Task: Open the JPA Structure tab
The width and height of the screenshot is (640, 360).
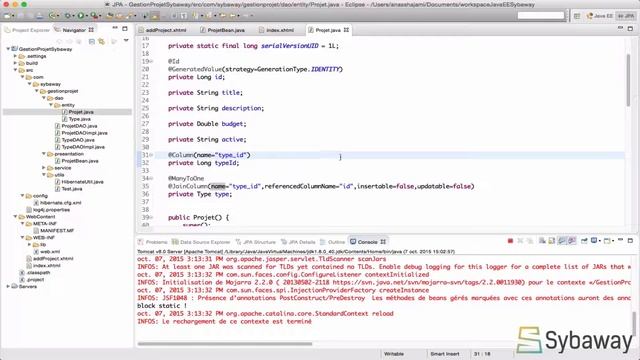Action: pyautogui.click(x=256, y=242)
